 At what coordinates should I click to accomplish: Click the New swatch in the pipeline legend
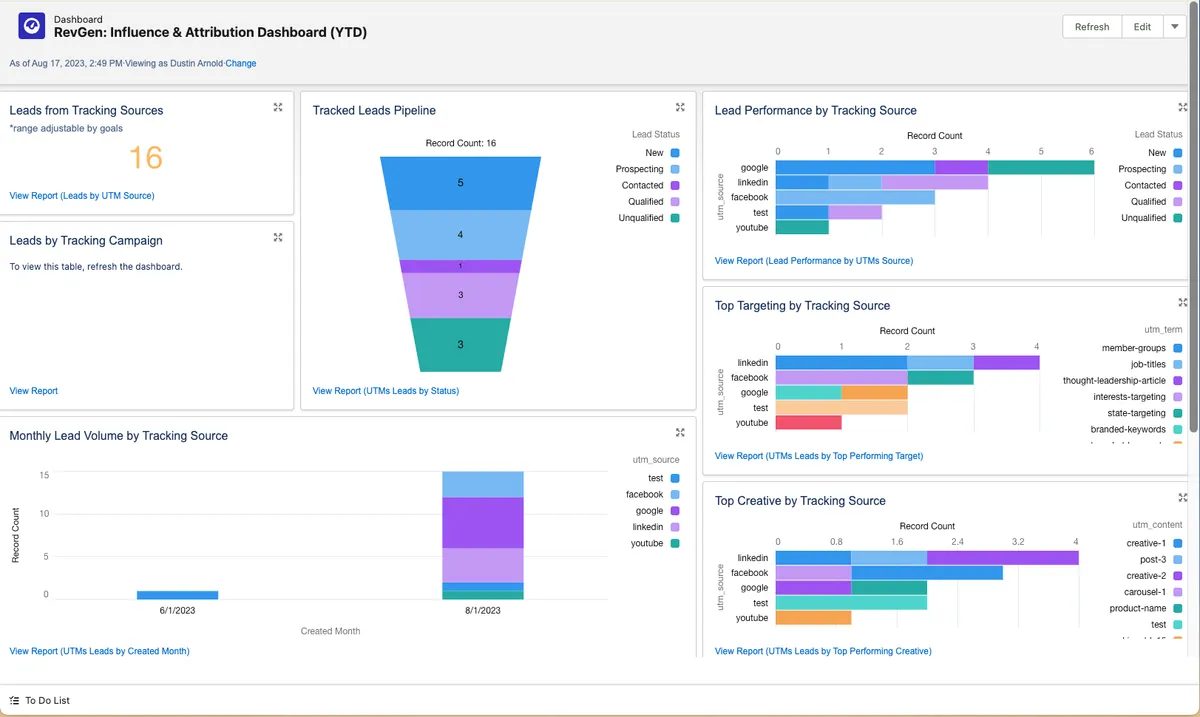click(676, 153)
